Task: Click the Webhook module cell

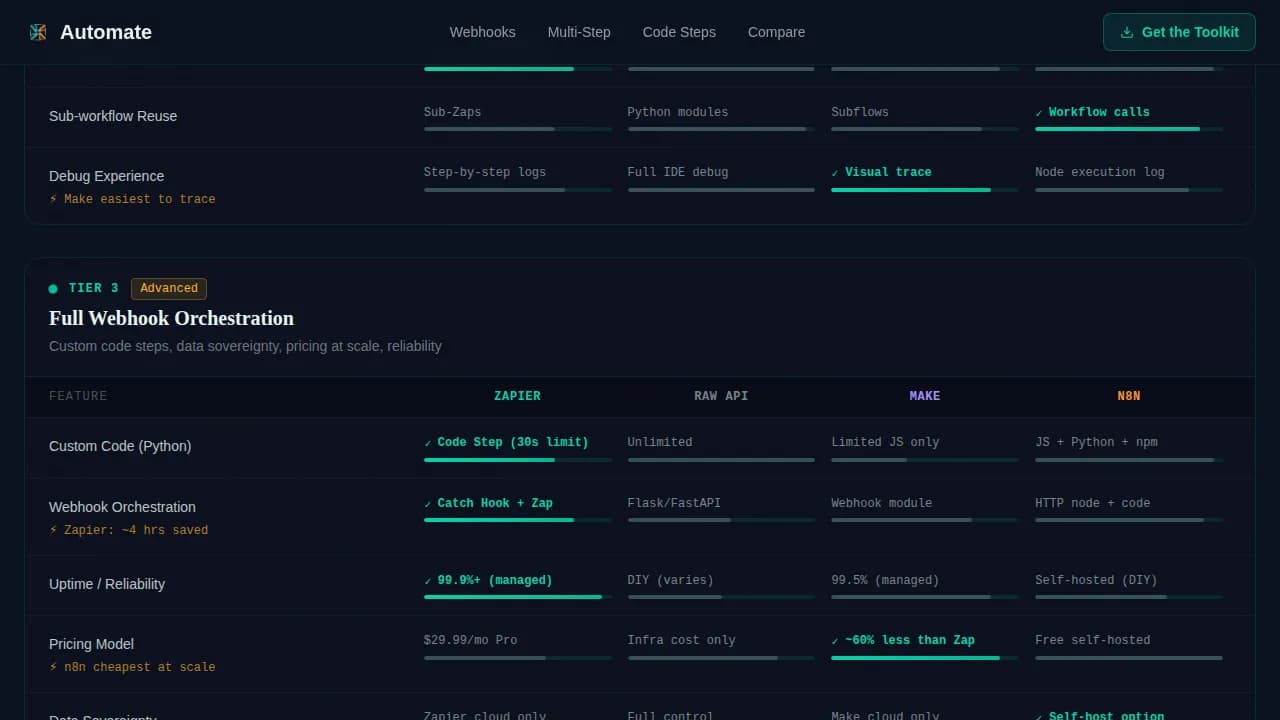Action: pos(881,503)
